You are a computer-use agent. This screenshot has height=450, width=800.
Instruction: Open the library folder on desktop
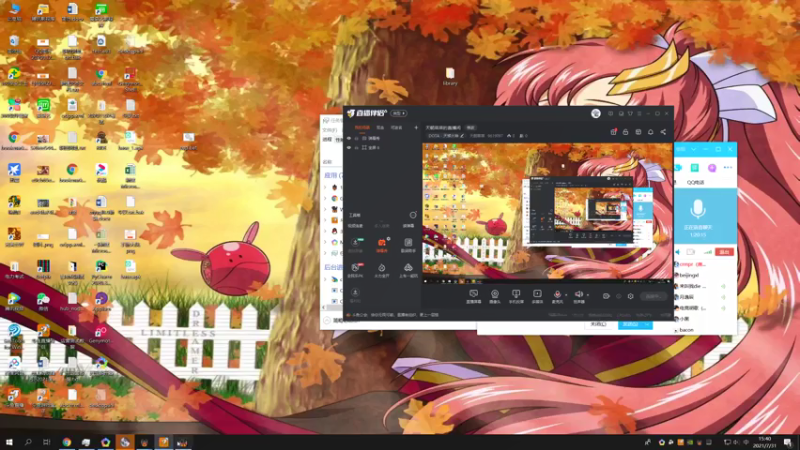click(x=449, y=77)
